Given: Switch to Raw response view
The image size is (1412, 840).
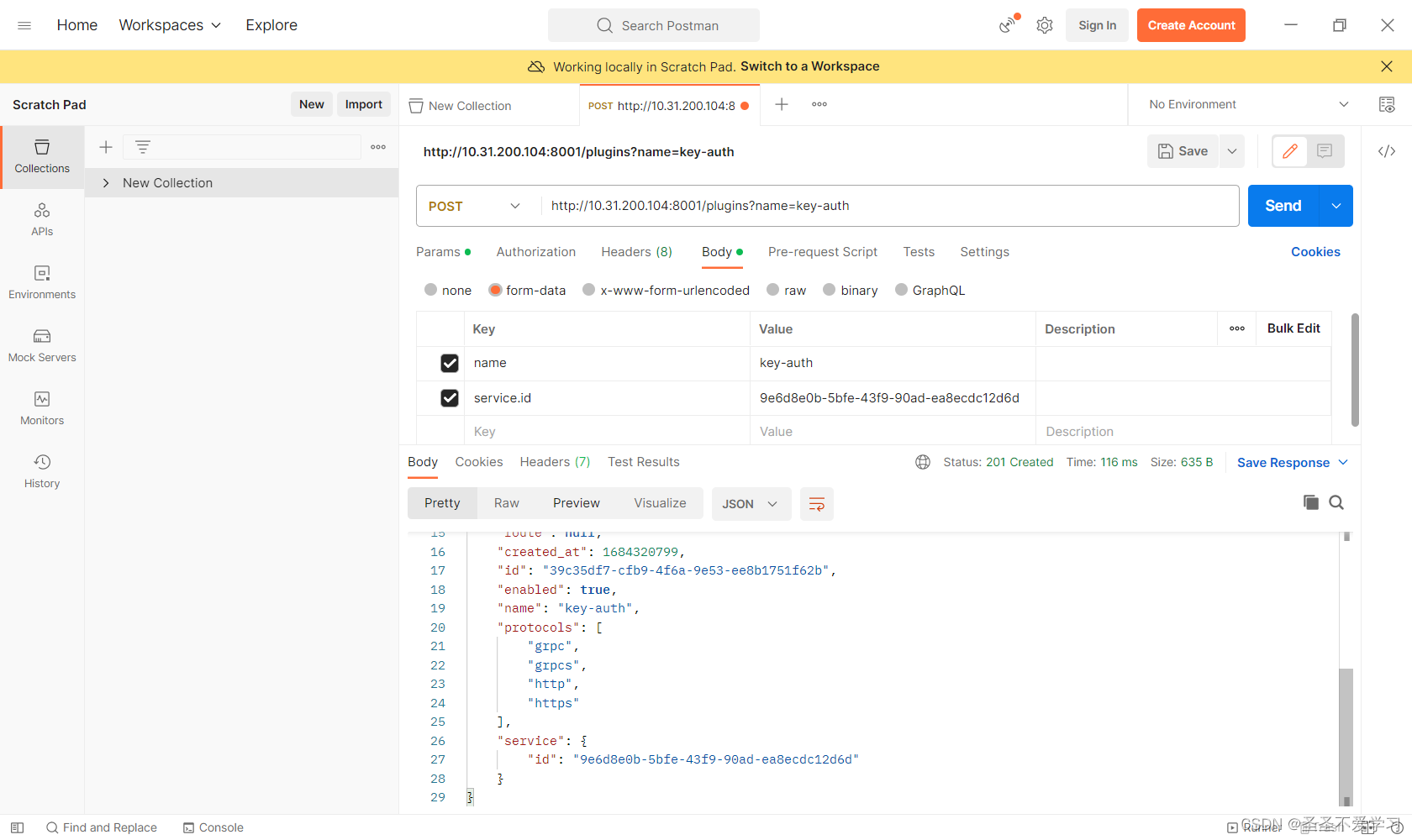Looking at the screenshot, I should coord(507,503).
